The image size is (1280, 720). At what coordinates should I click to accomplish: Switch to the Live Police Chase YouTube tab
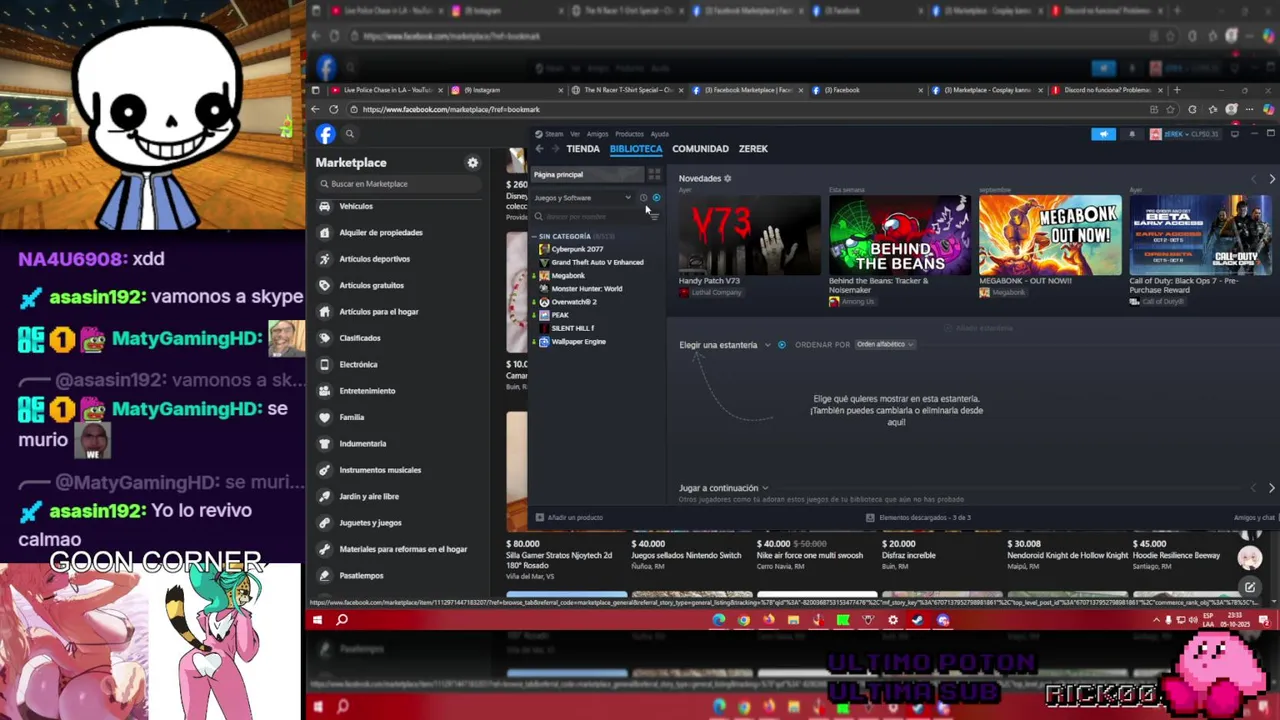[387, 90]
